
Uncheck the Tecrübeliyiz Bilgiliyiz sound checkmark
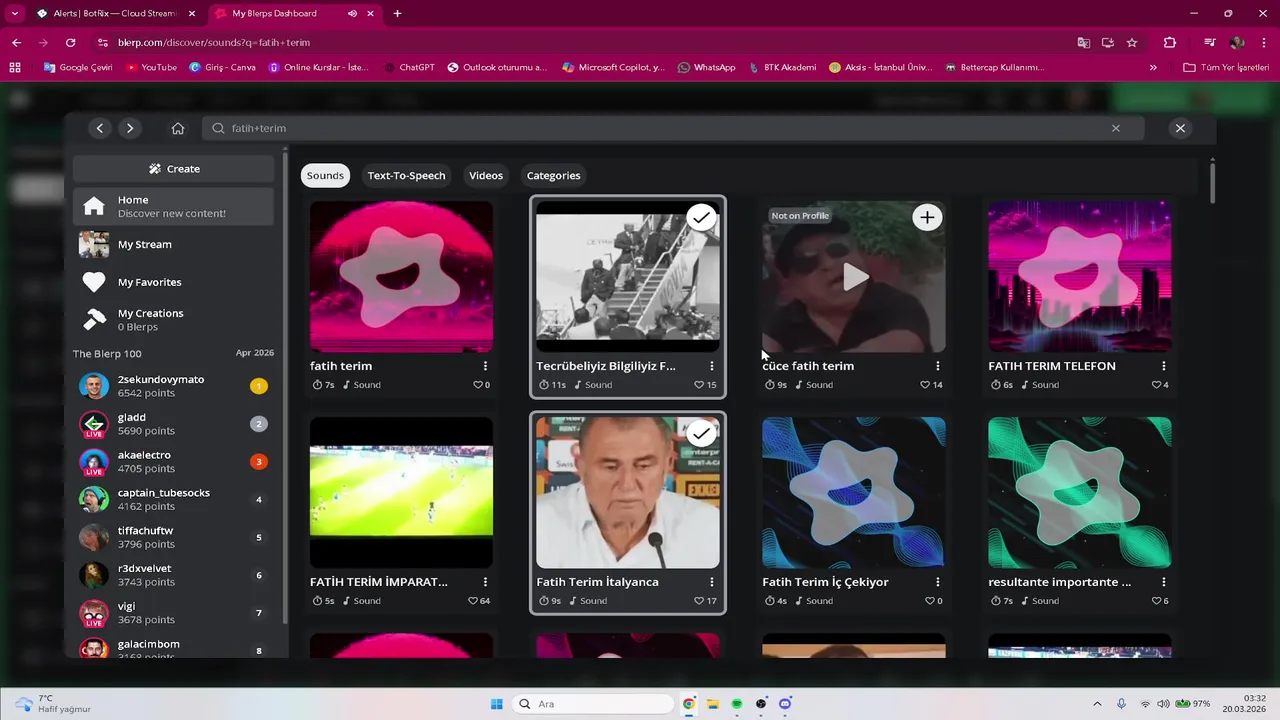pyautogui.click(x=701, y=217)
